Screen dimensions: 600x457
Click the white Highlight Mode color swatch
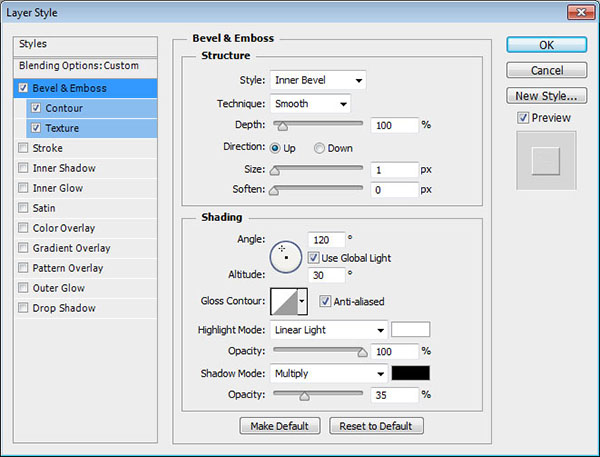point(410,330)
